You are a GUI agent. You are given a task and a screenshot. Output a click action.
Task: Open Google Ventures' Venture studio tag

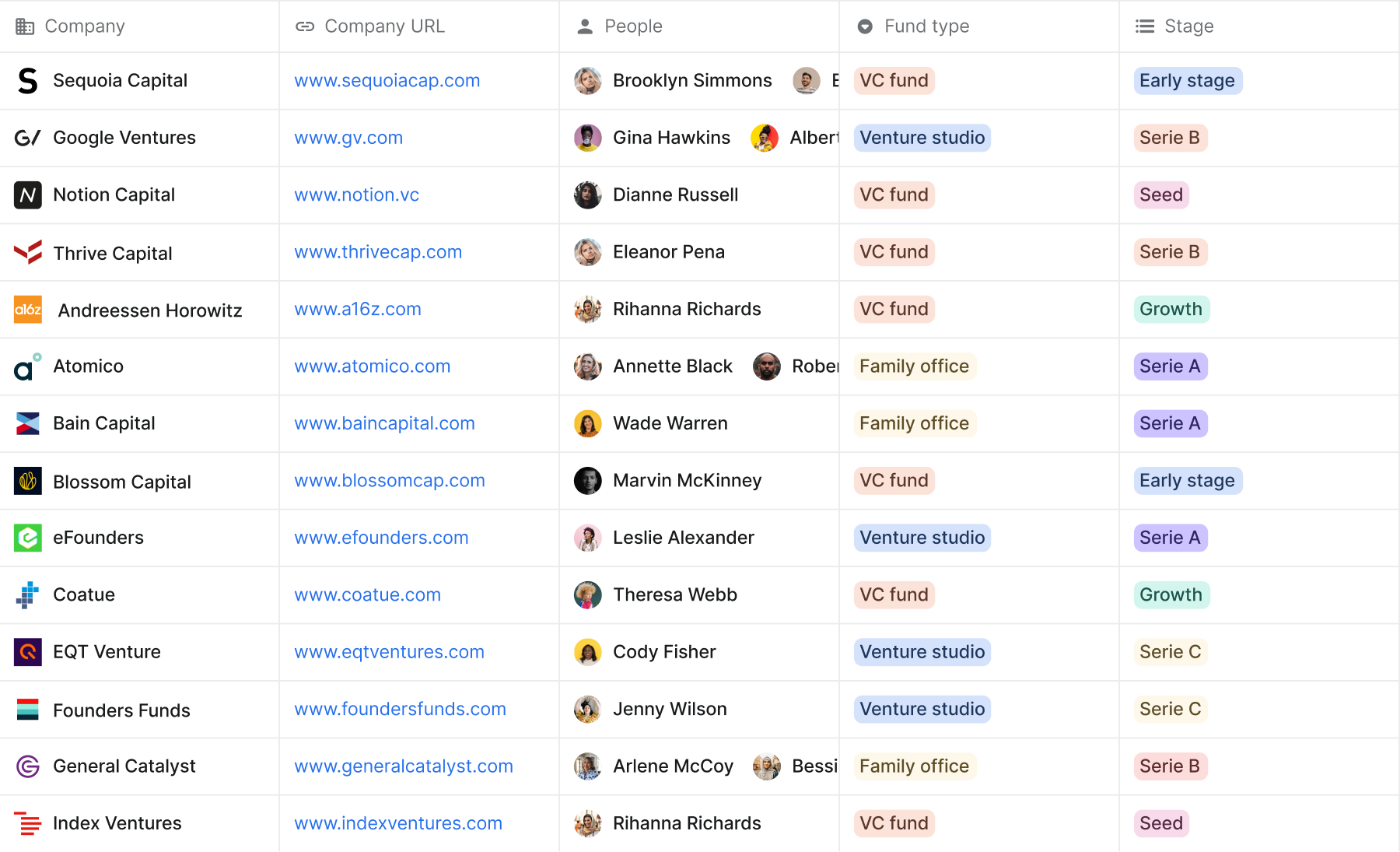click(922, 138)
